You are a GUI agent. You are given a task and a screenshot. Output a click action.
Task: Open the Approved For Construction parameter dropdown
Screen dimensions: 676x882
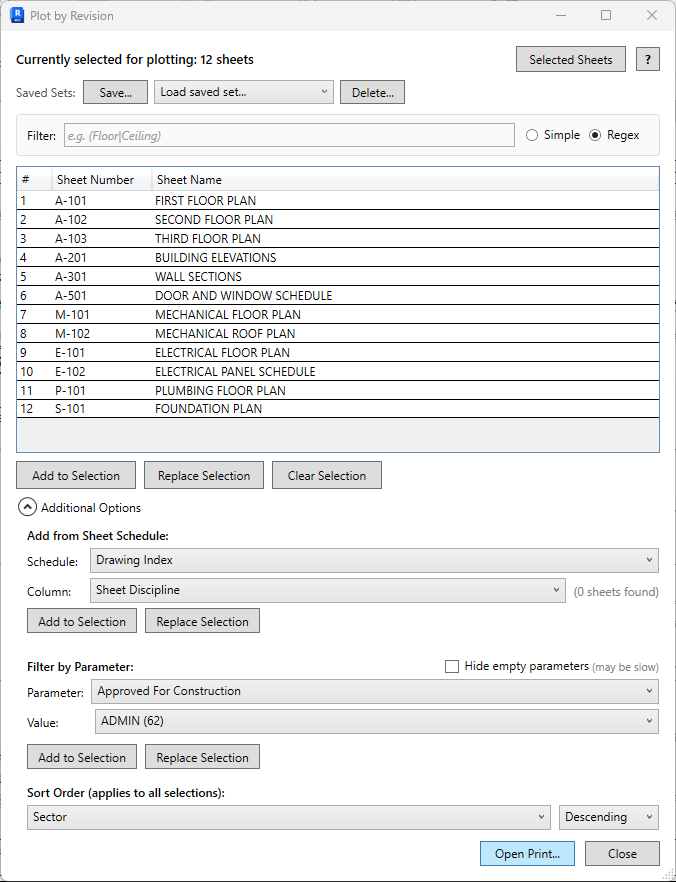[x=374, y=690]
